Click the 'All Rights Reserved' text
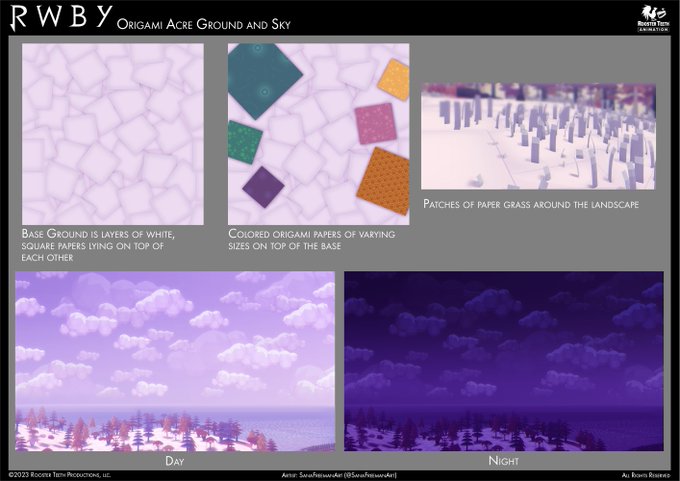The height and width of the screenshot is (481, 680). 646,475
